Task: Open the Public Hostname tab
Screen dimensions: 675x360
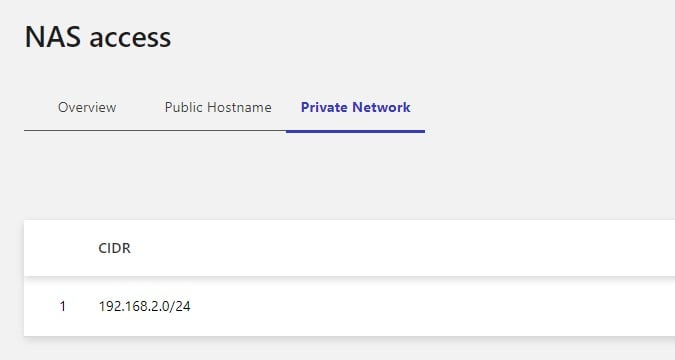Action: pos(218,107)
